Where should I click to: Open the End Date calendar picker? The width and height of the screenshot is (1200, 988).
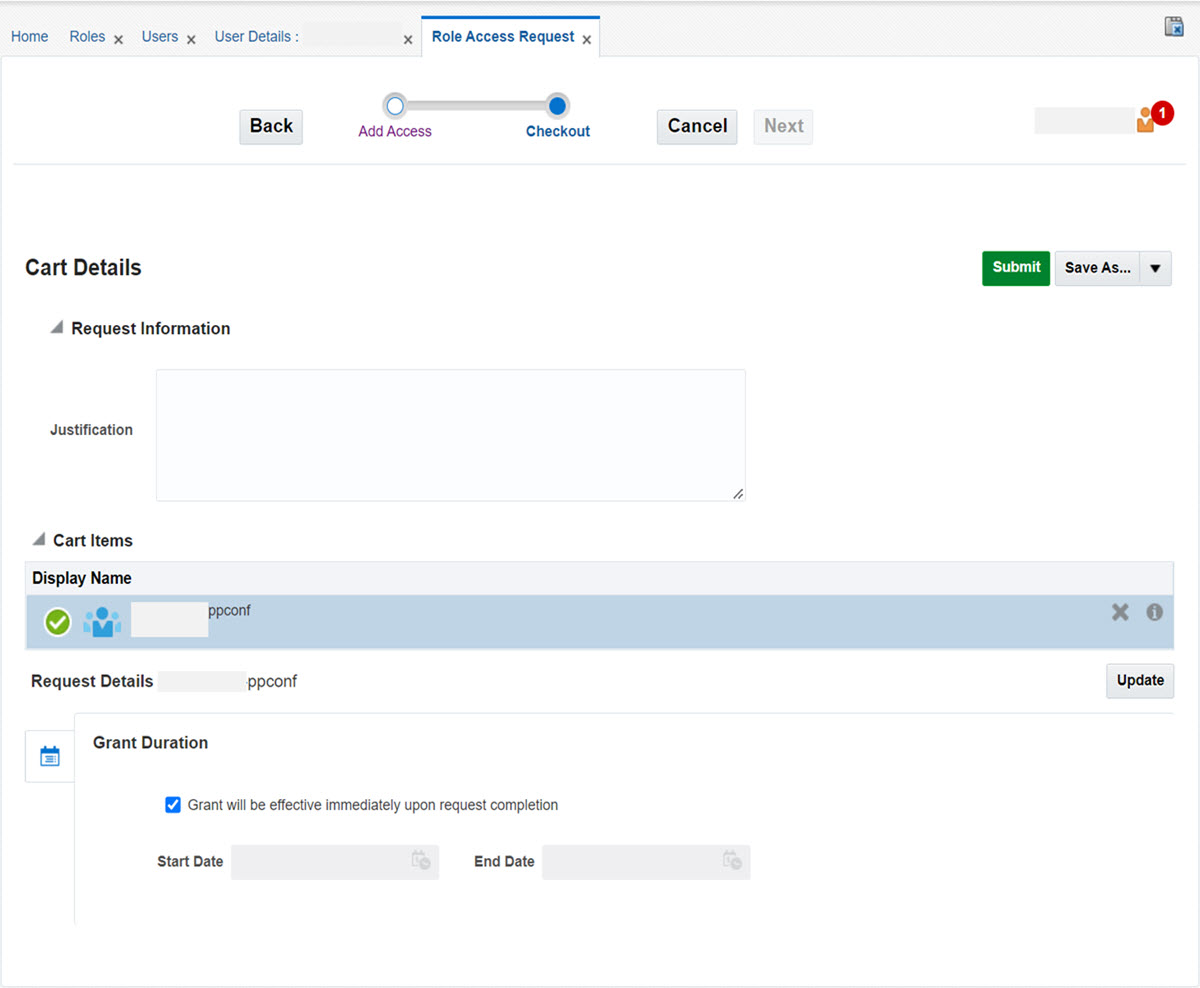coord(731,862)
